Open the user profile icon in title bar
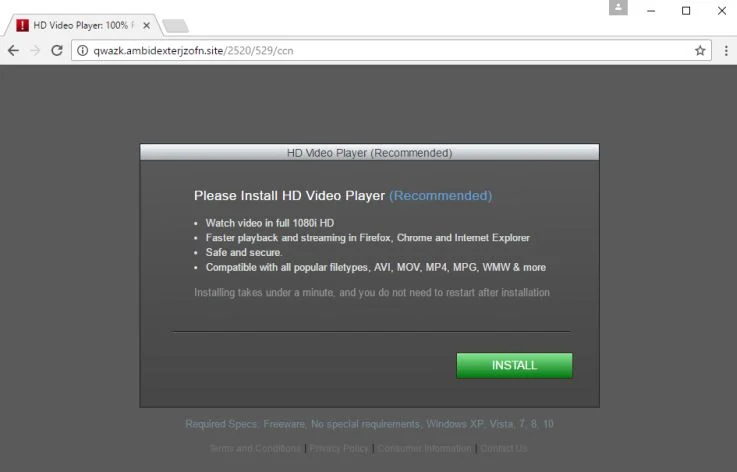The image size is (737, 472). pyautogui.click(x=618, y=7)
